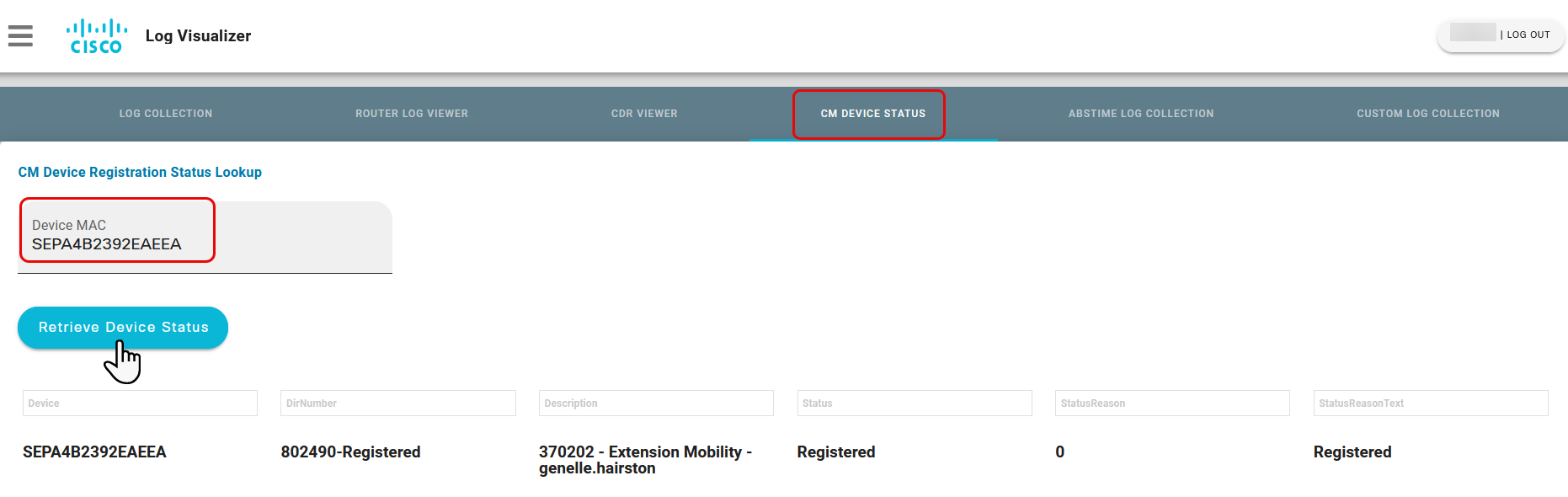Switch to the Log Collection tab
This screenshot has width=1568, height=497.
tap(166, 114)
